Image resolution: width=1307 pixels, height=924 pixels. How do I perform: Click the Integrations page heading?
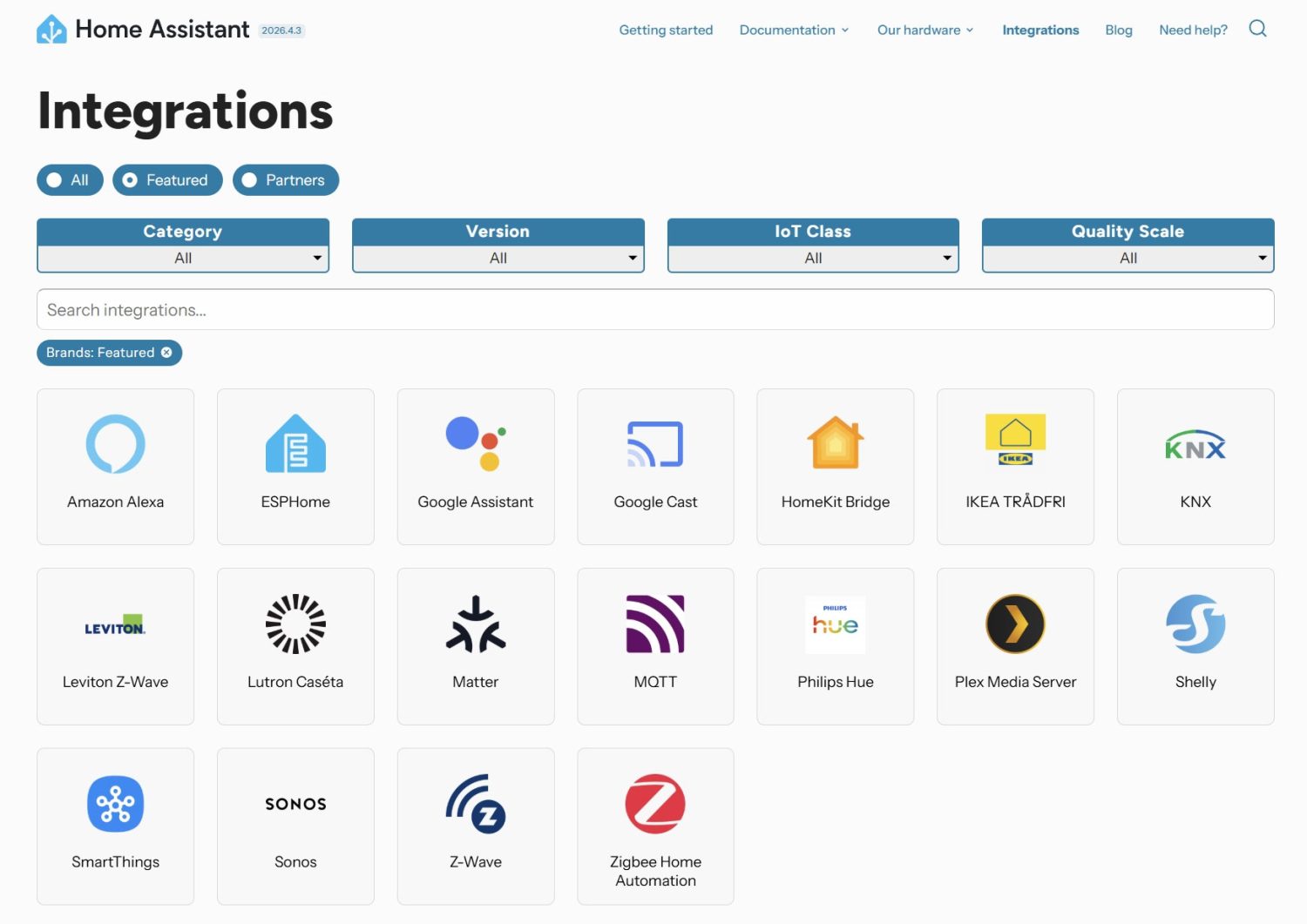click(186, 112)
